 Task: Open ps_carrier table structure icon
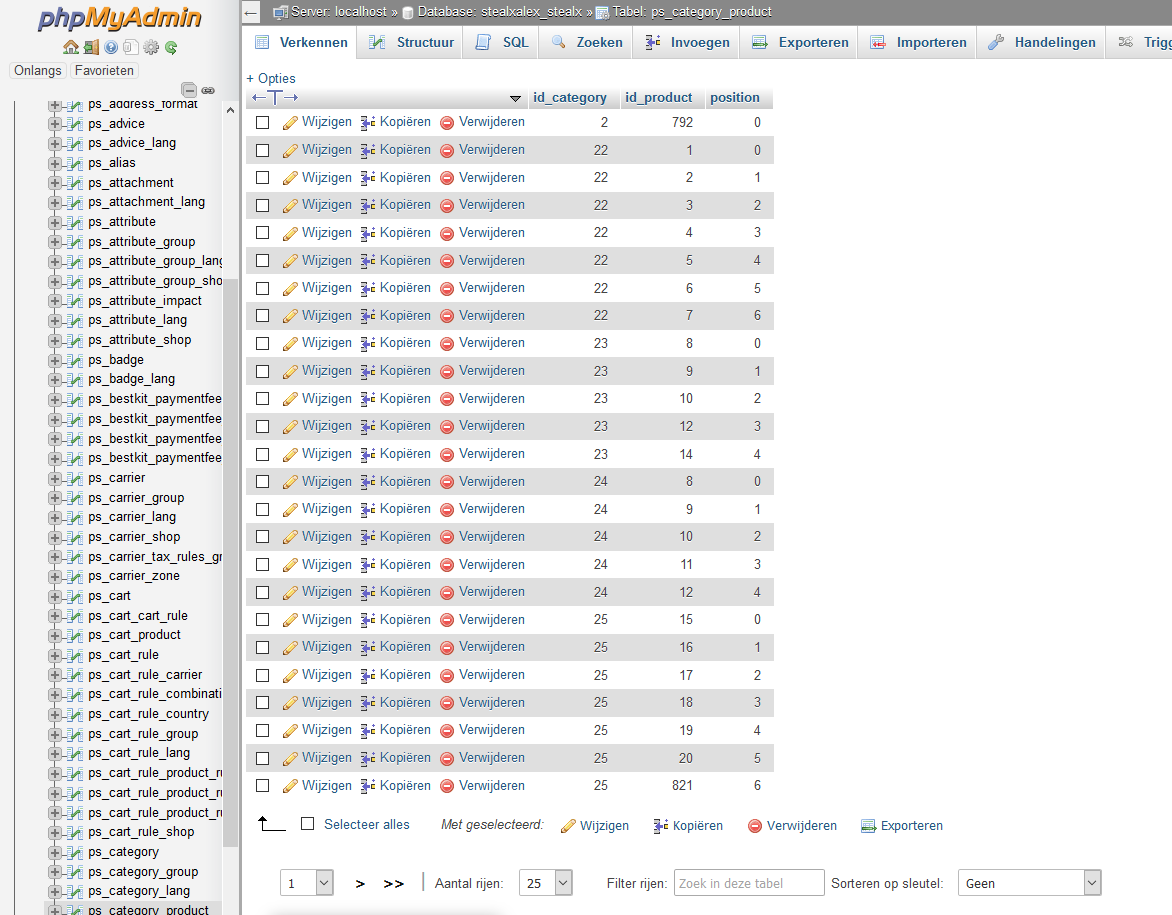tap(74, 478)
